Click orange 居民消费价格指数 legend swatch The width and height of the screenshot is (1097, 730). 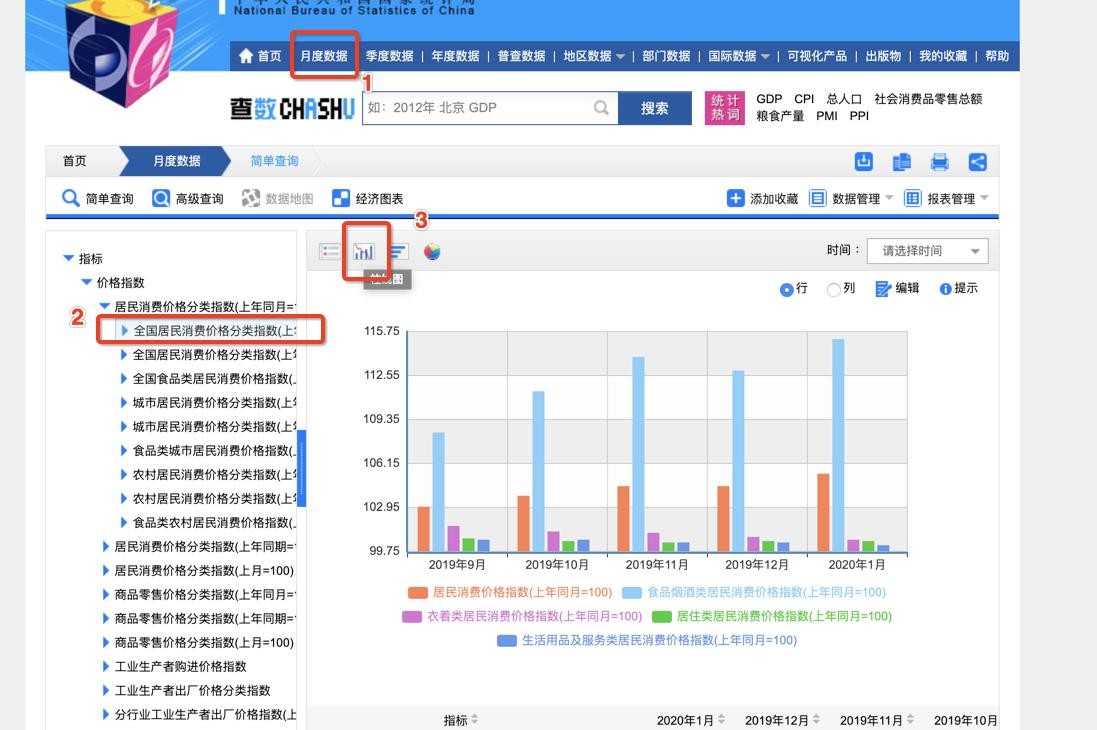coord(417,592)
